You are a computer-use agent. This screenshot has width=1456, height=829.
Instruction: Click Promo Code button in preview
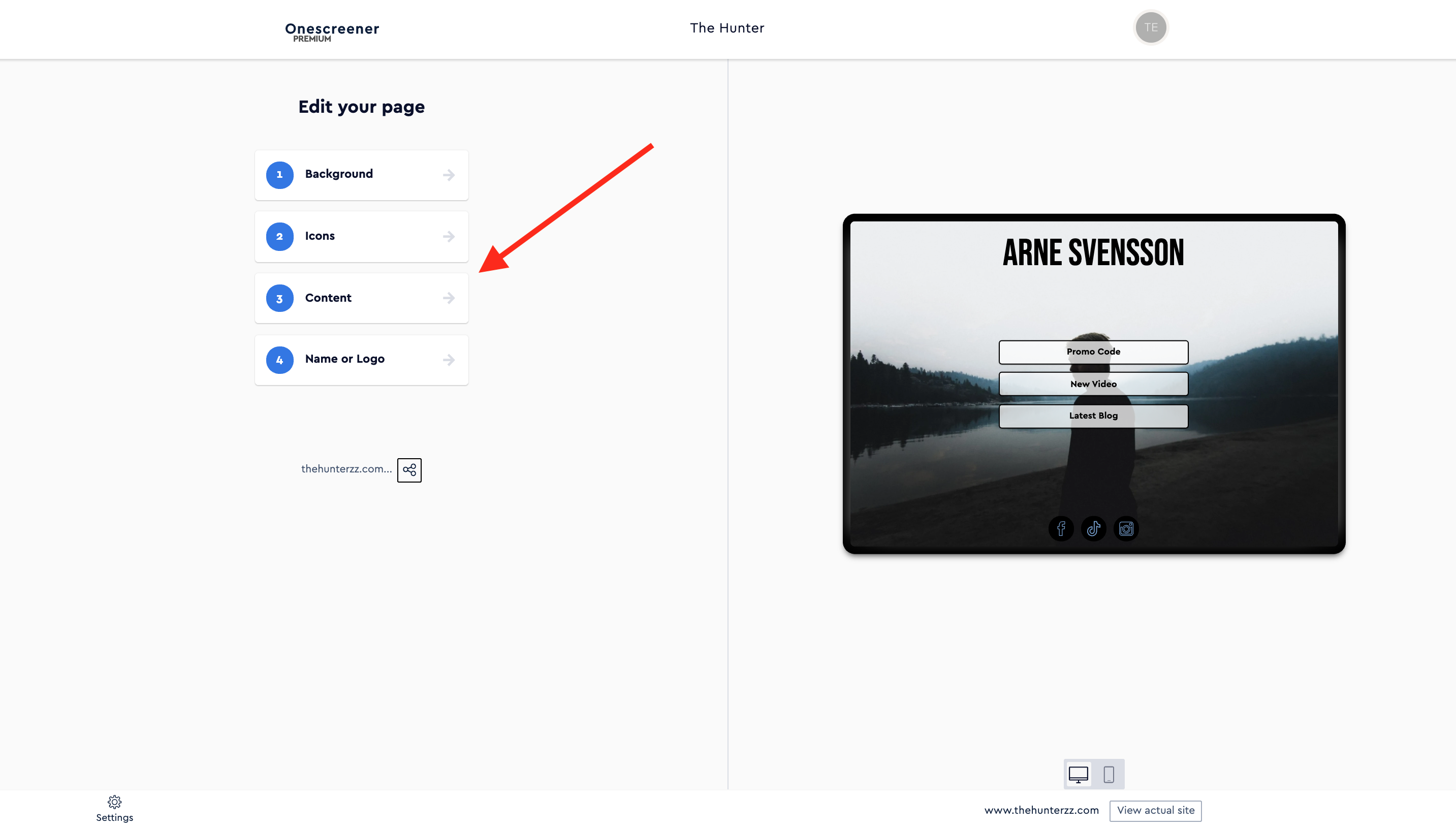(x=1093, y=352)
